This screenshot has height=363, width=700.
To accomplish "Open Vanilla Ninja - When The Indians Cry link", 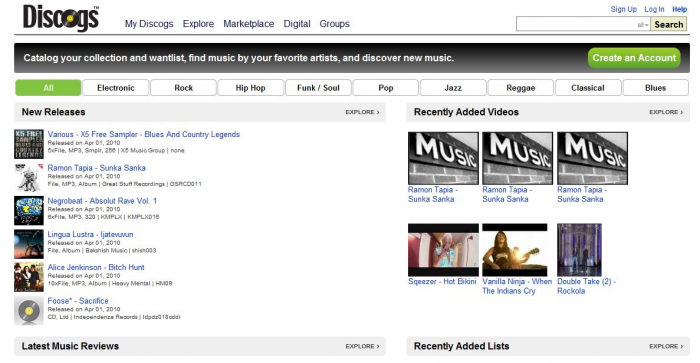I will pyautogui.click(x=517, y=286).
